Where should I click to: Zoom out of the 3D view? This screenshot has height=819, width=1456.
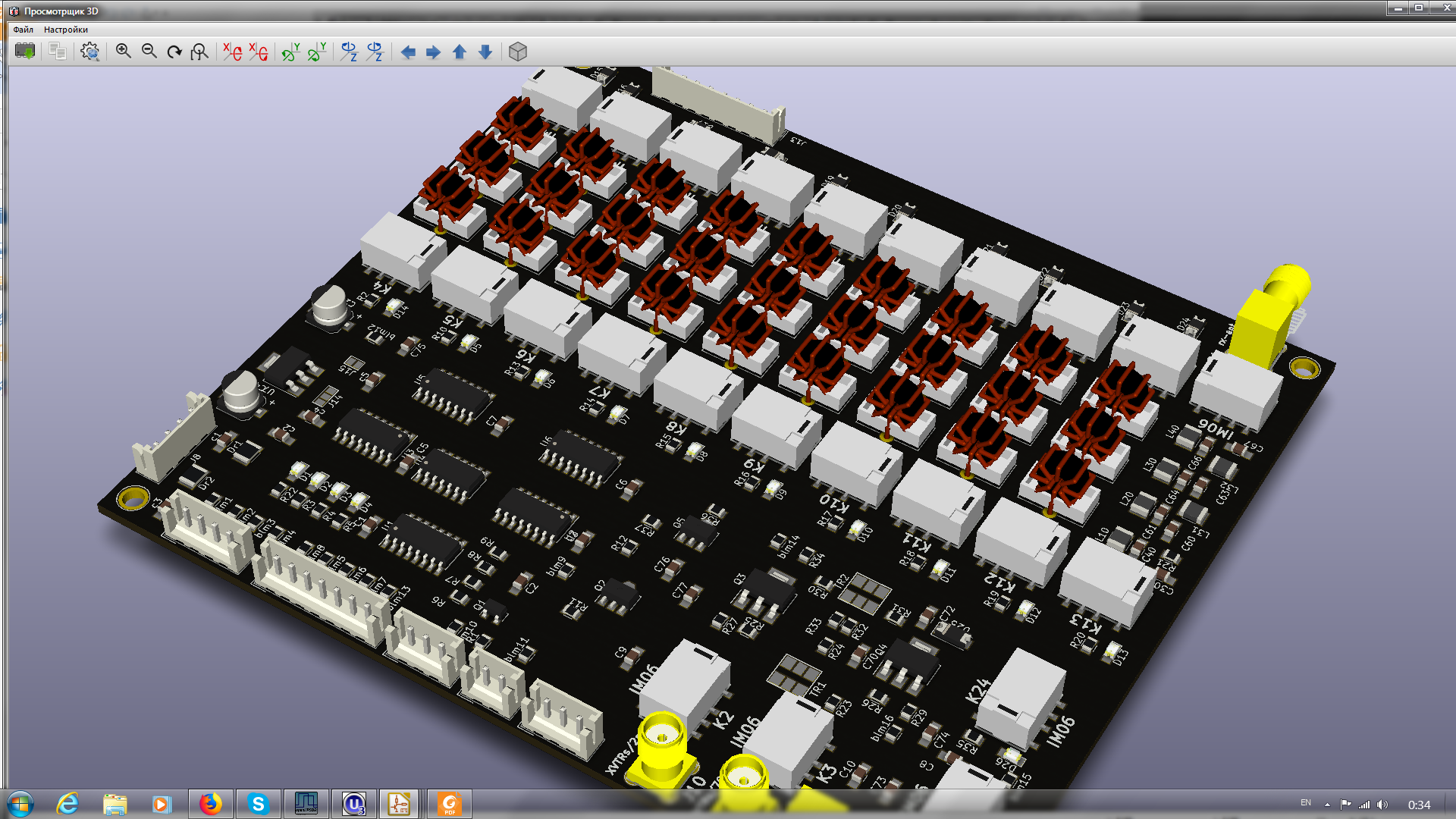pyautogui.click(x=149, y=52)
